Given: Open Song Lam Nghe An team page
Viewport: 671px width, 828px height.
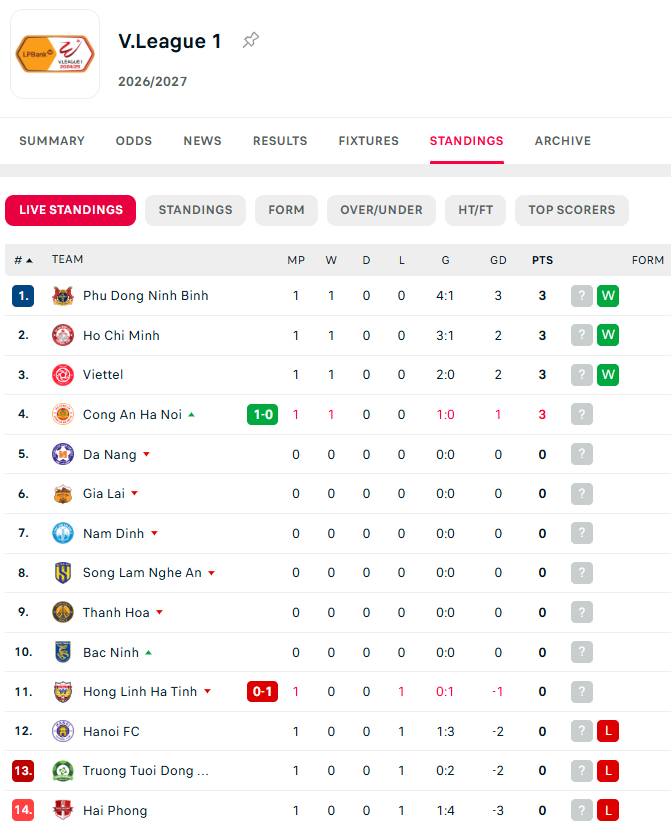Looking at the screenshot, I should (142, 573).
